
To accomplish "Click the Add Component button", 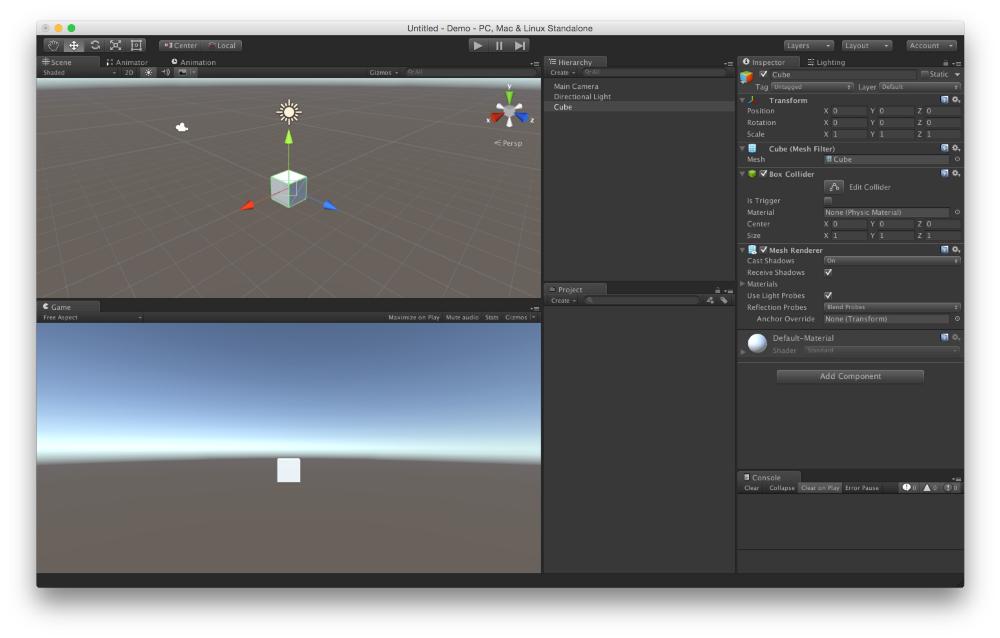I will point(850,376).
